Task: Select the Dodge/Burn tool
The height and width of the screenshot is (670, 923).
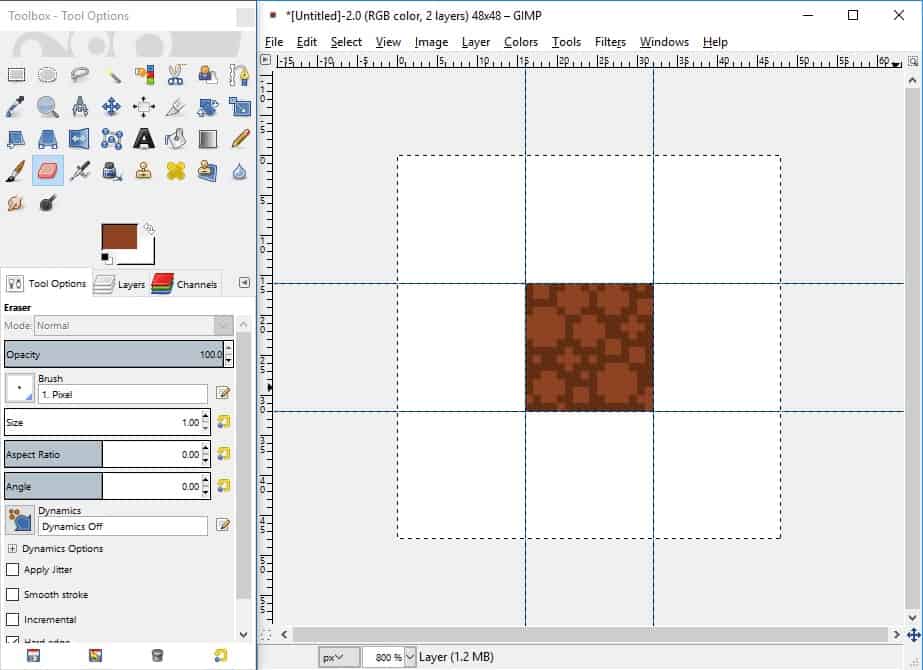Action: pos(48,203)
